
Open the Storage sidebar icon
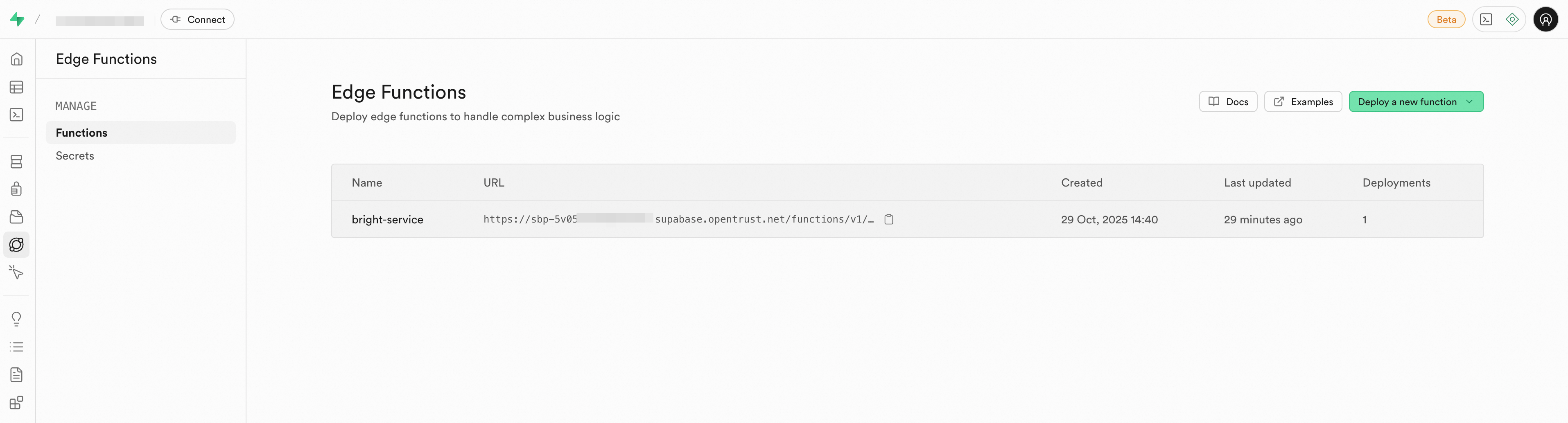[16, 217]
